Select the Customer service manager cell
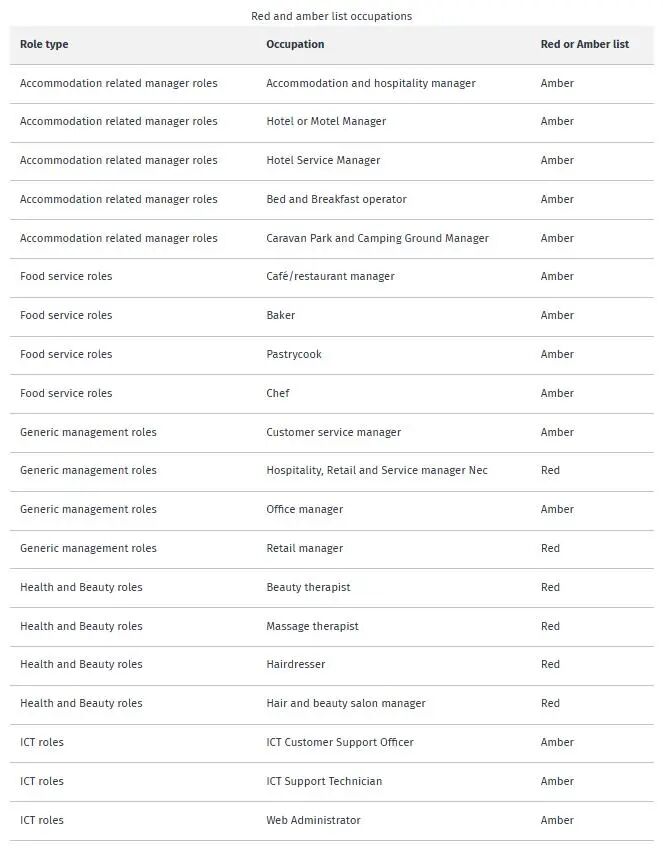This screenshot has width=663, height=851. click(333, 432)
